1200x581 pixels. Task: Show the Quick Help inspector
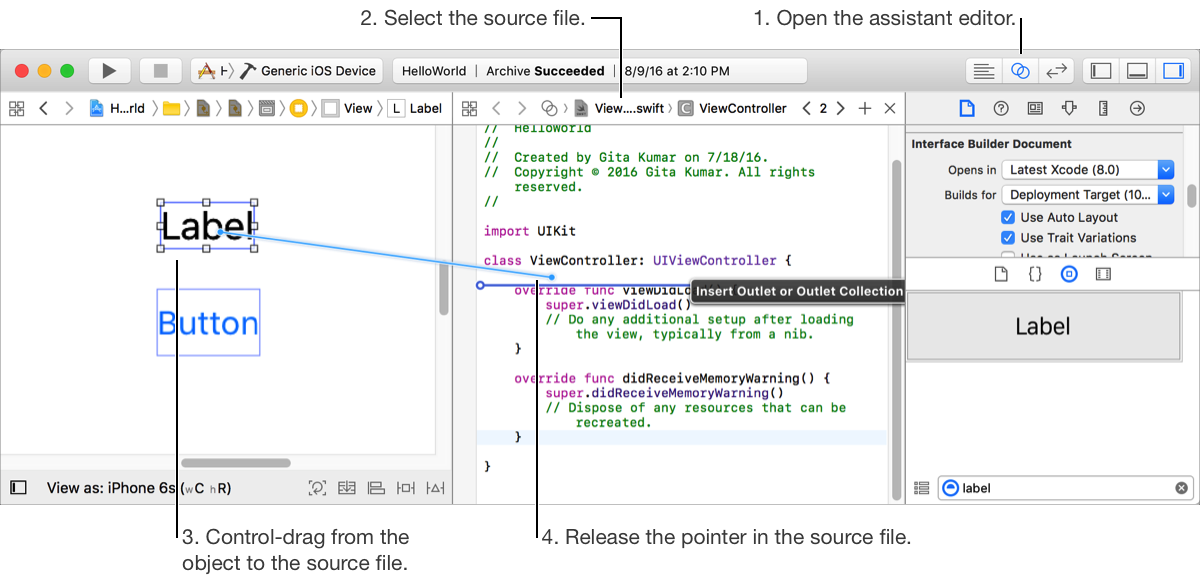tap(1000, 108)
